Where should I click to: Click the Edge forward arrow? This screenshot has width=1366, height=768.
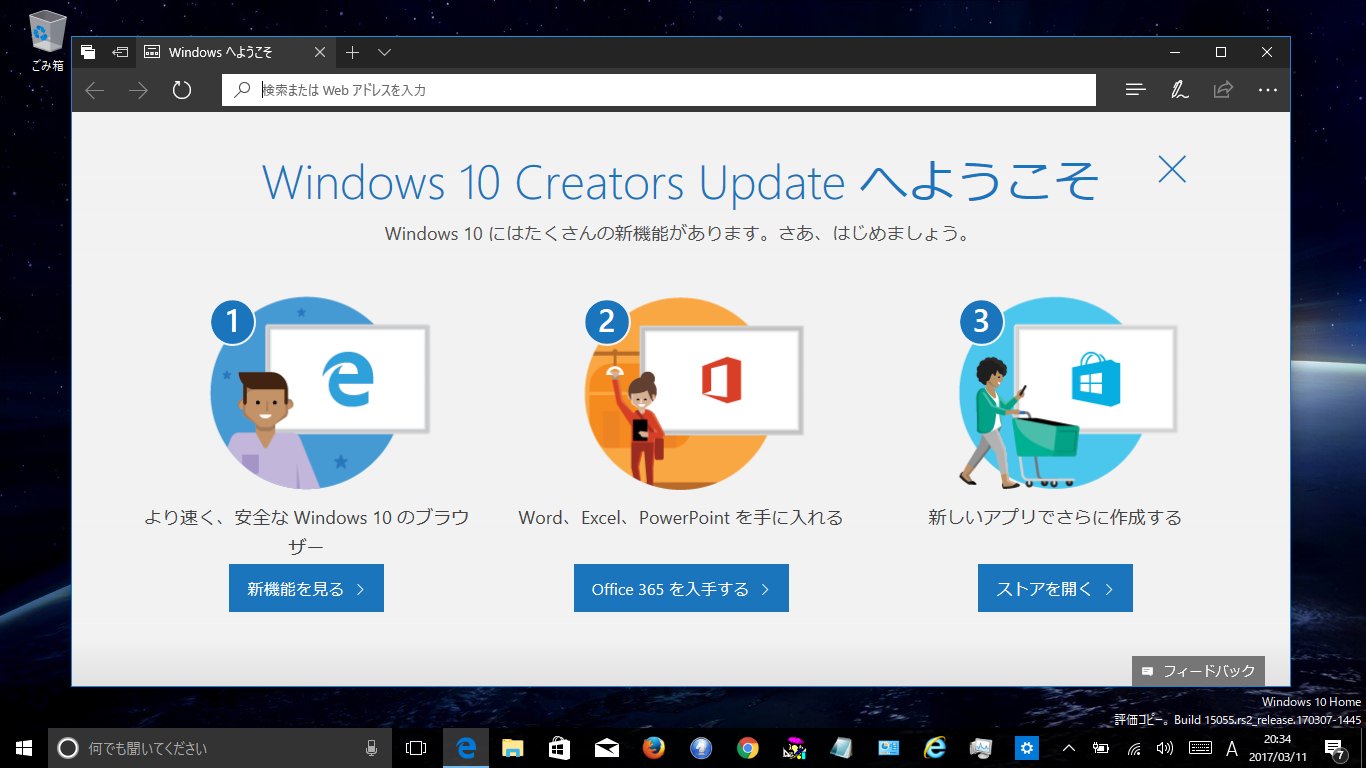click(138, 90)
